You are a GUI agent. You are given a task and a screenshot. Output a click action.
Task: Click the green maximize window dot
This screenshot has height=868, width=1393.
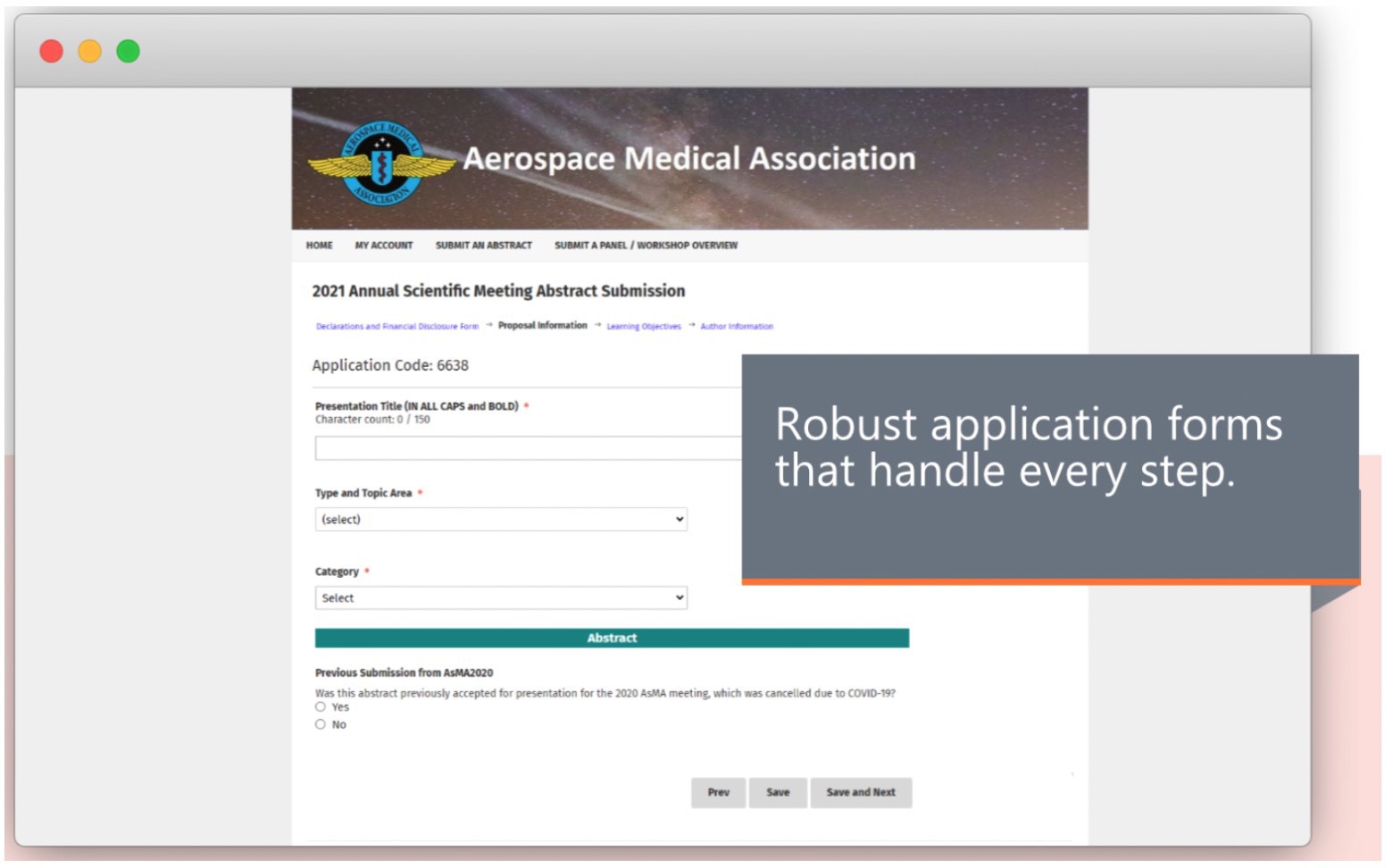click(x=129, y=52)
